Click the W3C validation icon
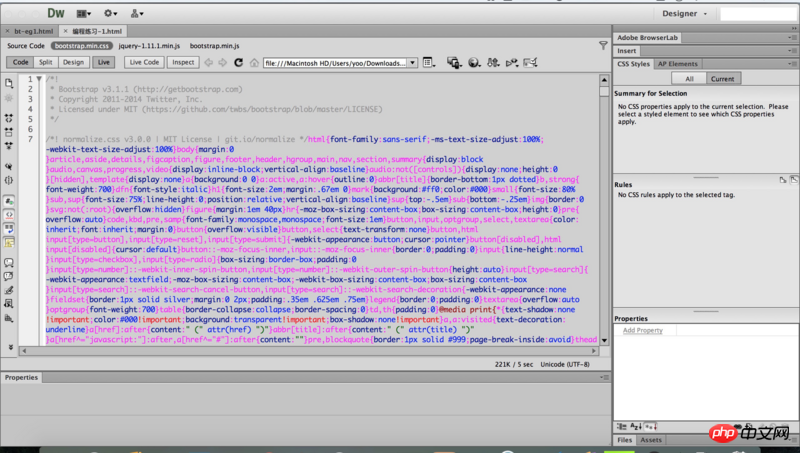Screen dimensions: 800x453 [512, 63]
